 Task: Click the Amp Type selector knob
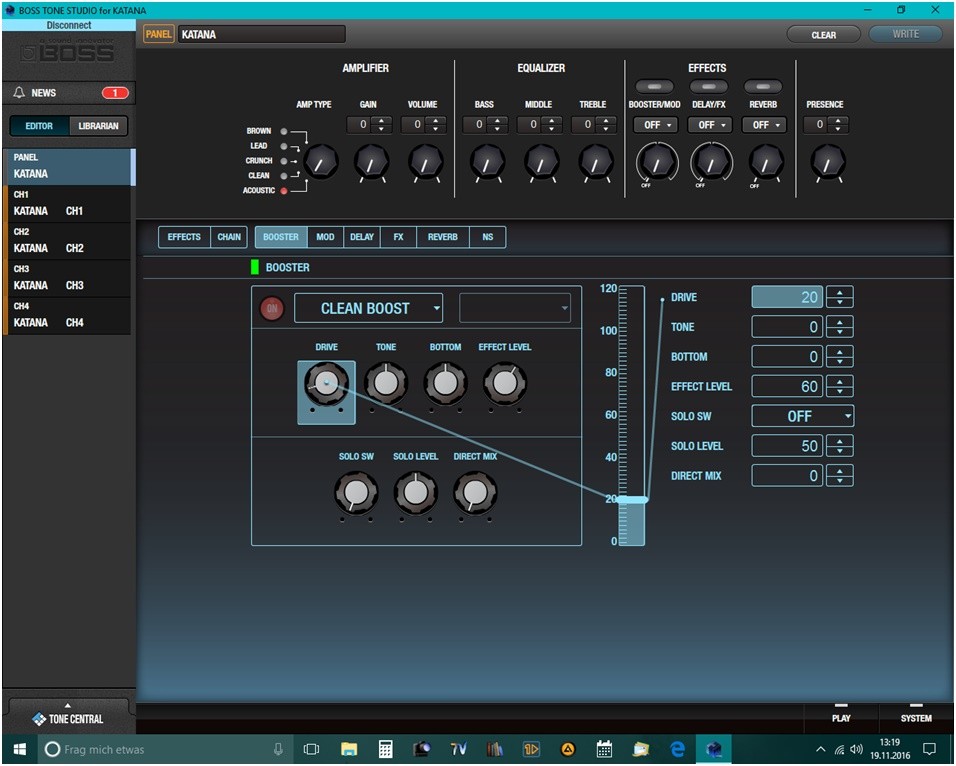[321, 162]
